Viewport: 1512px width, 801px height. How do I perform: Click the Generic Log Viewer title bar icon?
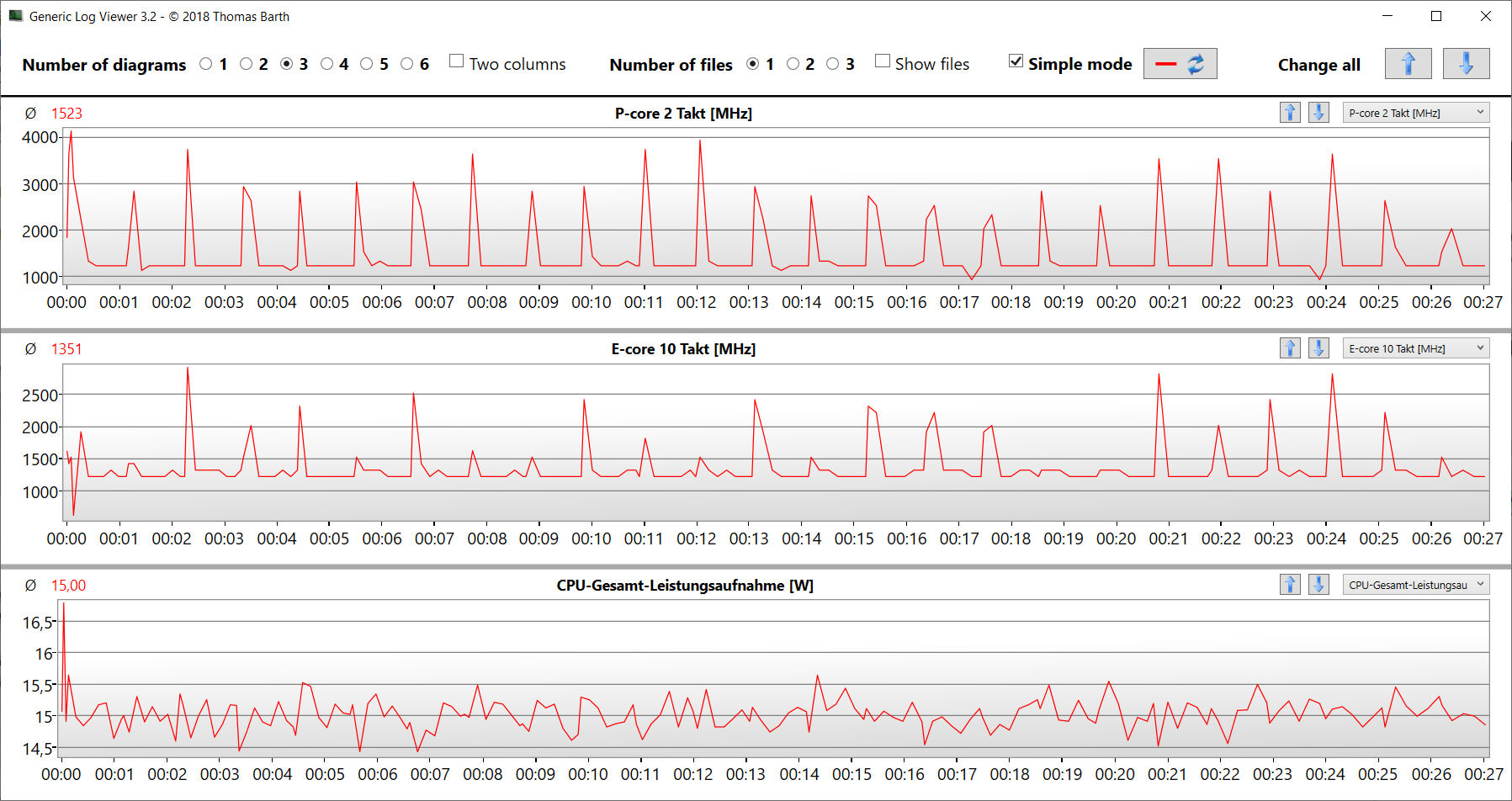[15, 16]
